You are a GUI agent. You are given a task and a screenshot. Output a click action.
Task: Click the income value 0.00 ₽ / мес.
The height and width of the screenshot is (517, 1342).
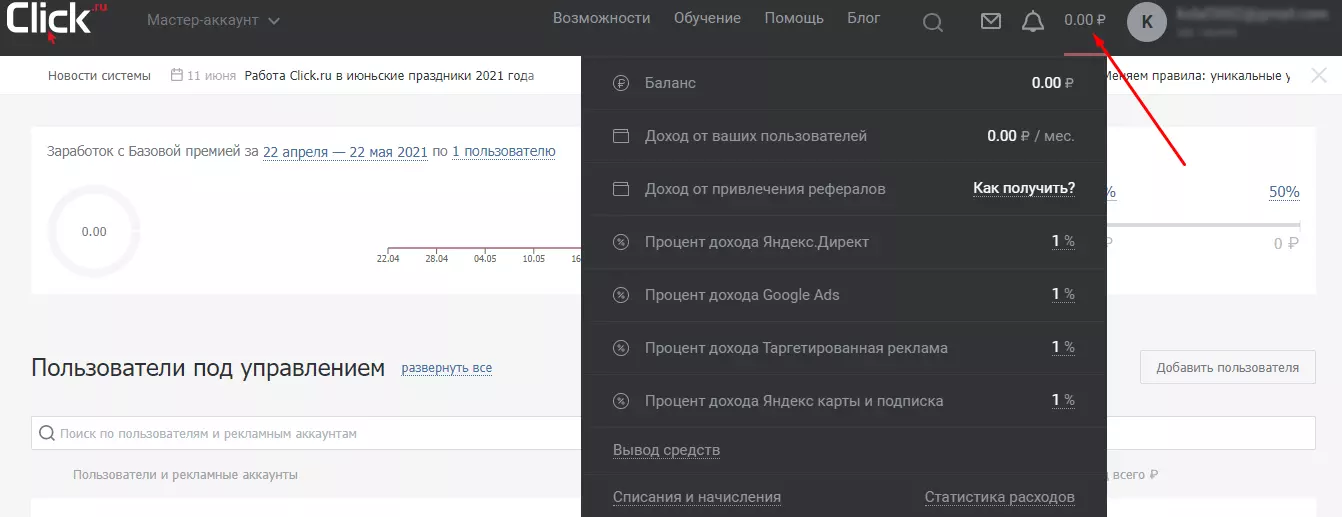tap(1031, 136)
